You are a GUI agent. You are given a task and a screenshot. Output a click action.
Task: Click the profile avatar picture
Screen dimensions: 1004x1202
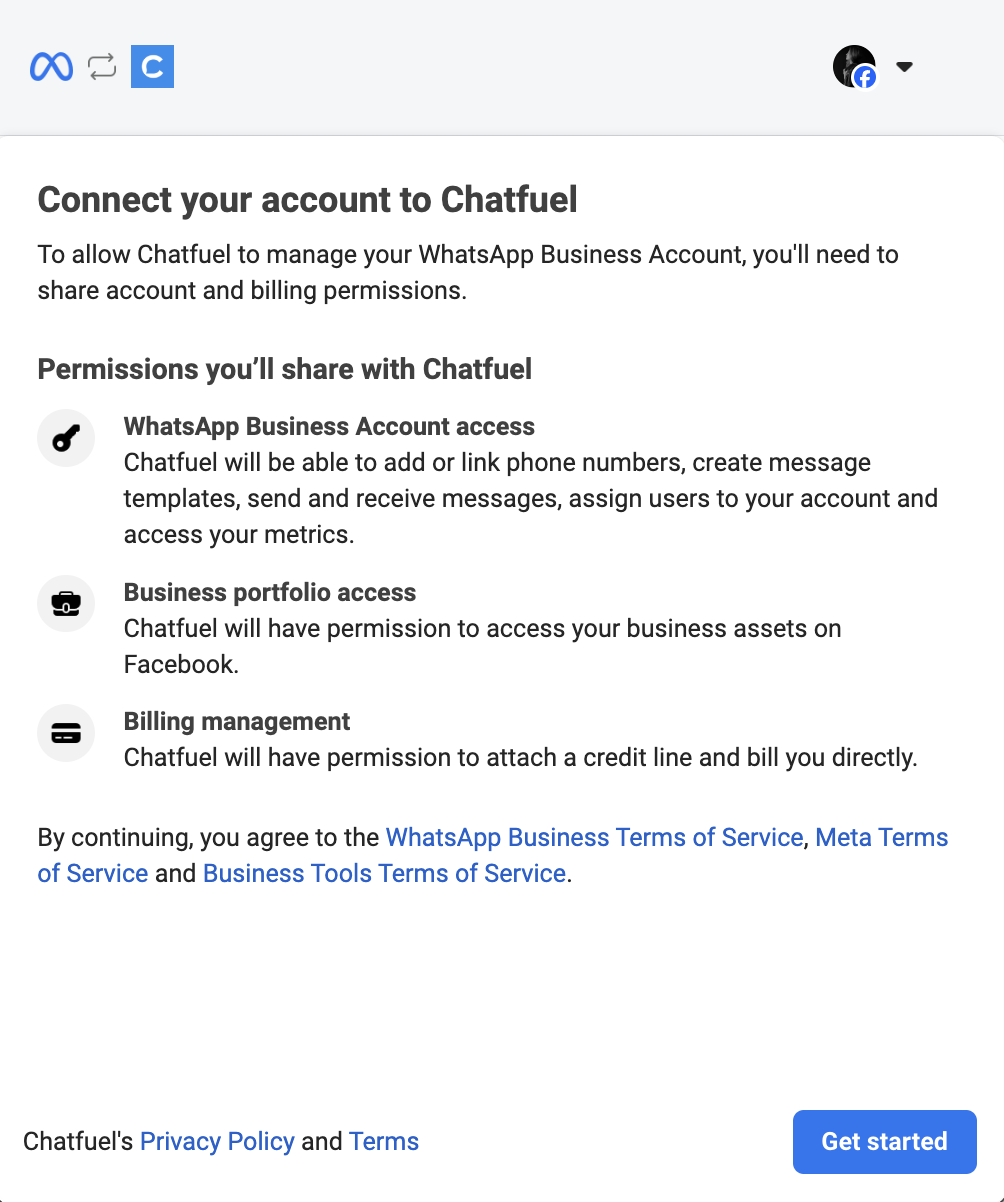[x=854, y=67]
